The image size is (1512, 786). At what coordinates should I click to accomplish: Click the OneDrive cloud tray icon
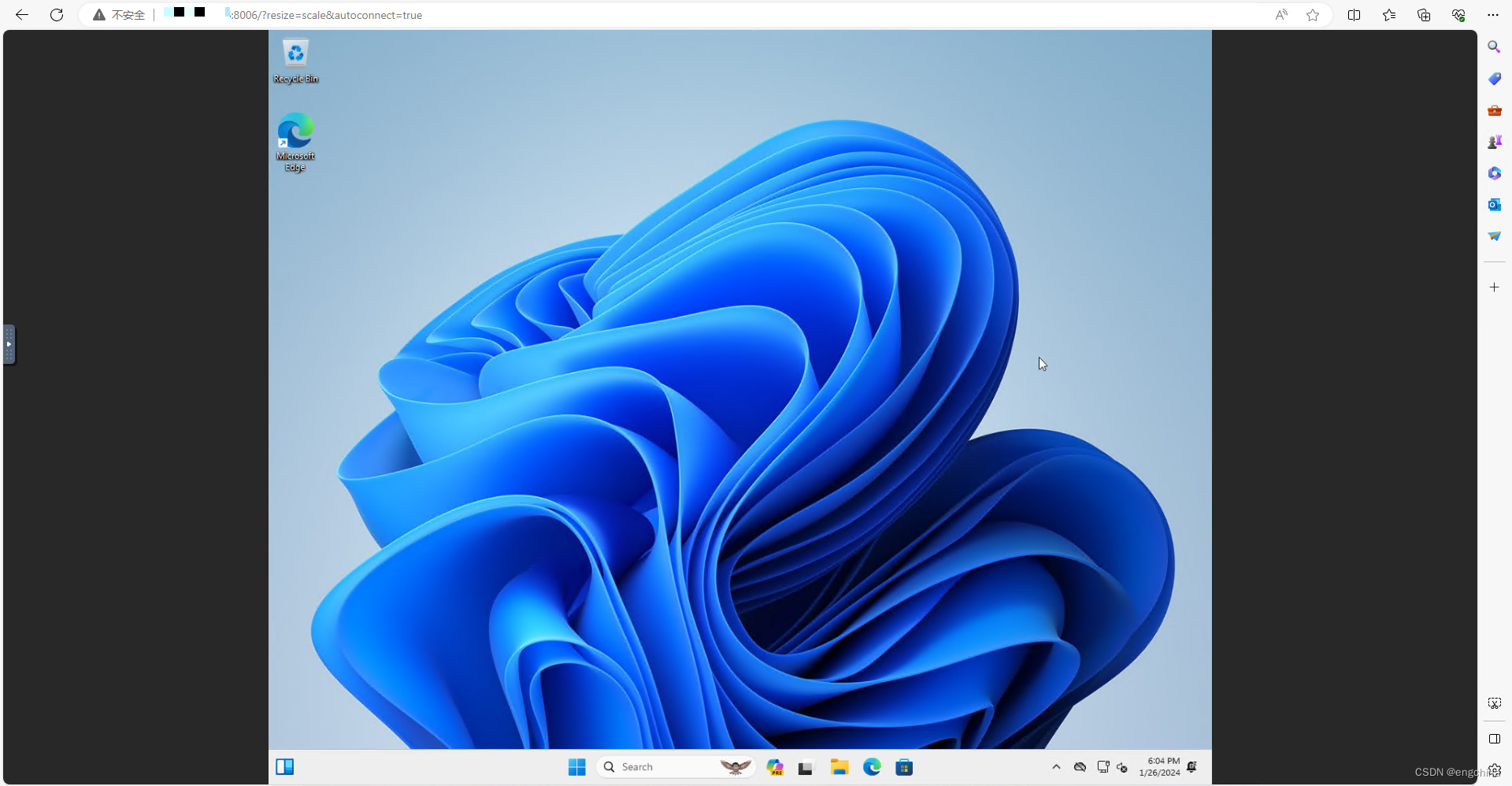coord(1080,767)
